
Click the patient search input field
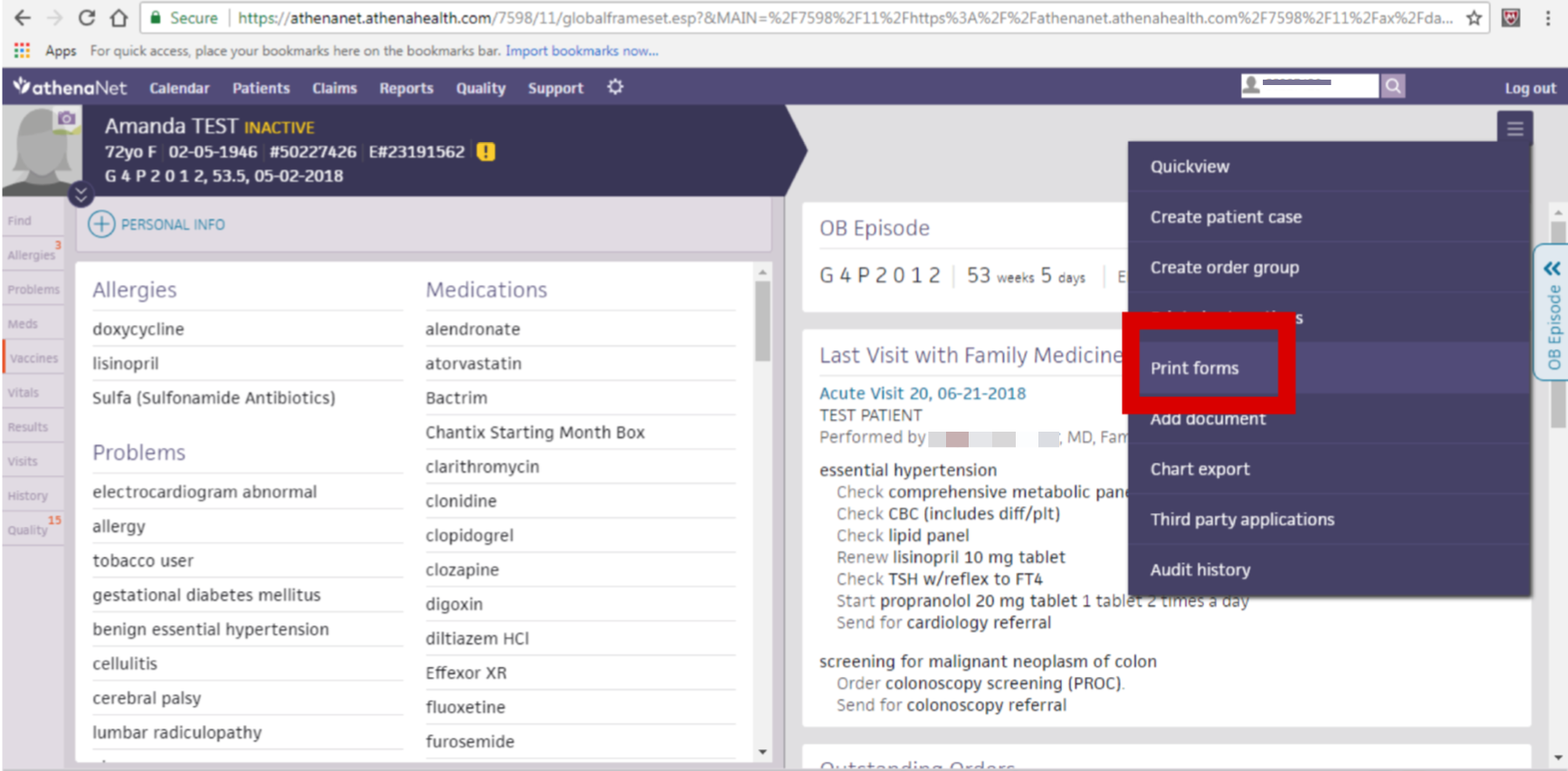tap(1317, 86)
